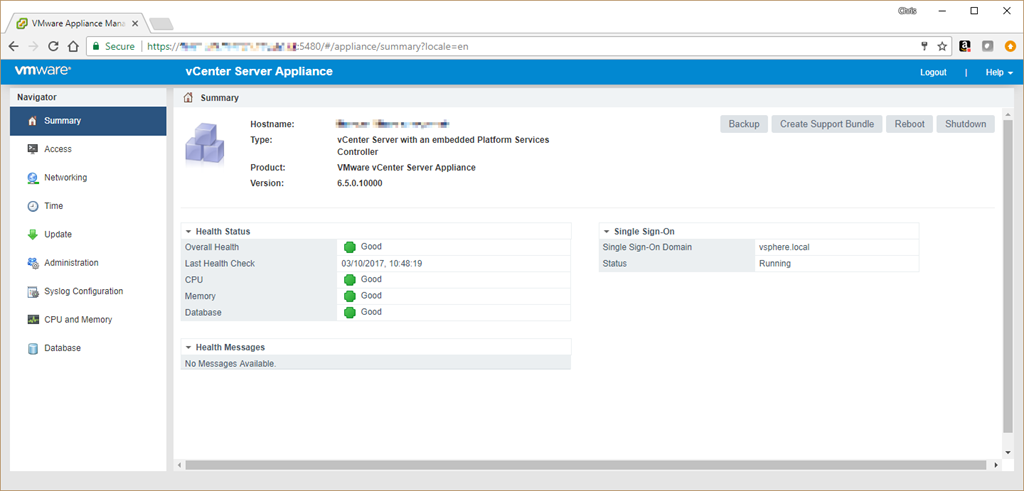Click the green Memory health status icon
The width and height of the screenshot is (1024, 491).
[x=349, y=296]
